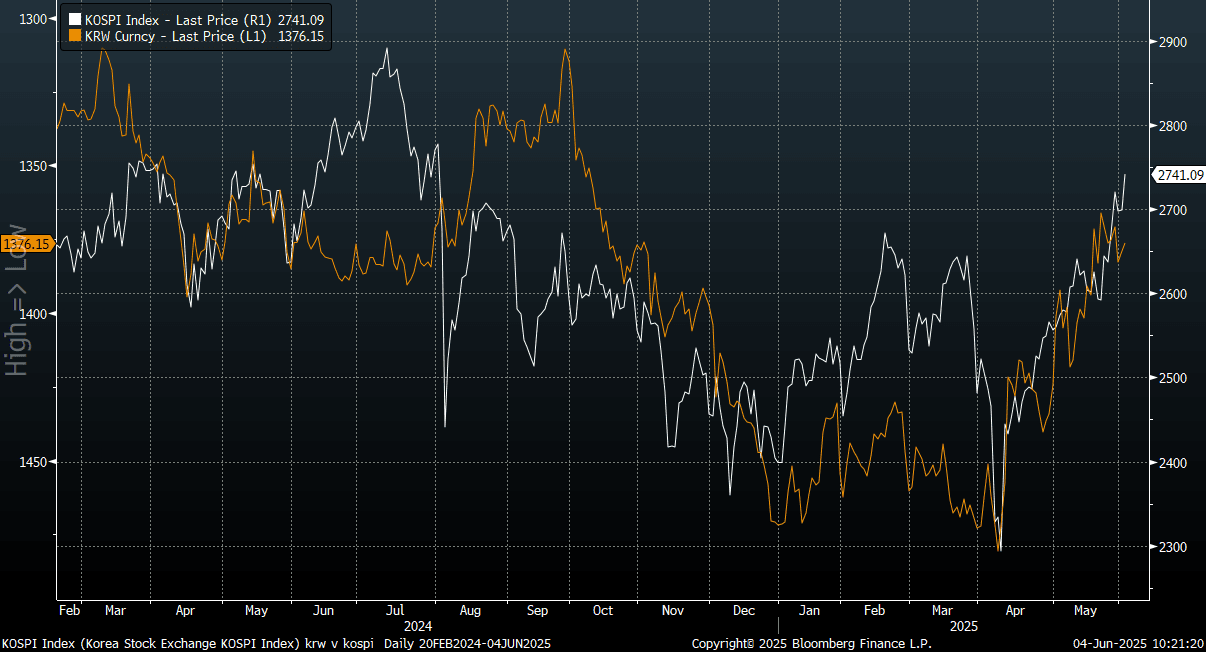Click the 2741.09 last price tag
1206x652 pixels.
coord(1179,175)
